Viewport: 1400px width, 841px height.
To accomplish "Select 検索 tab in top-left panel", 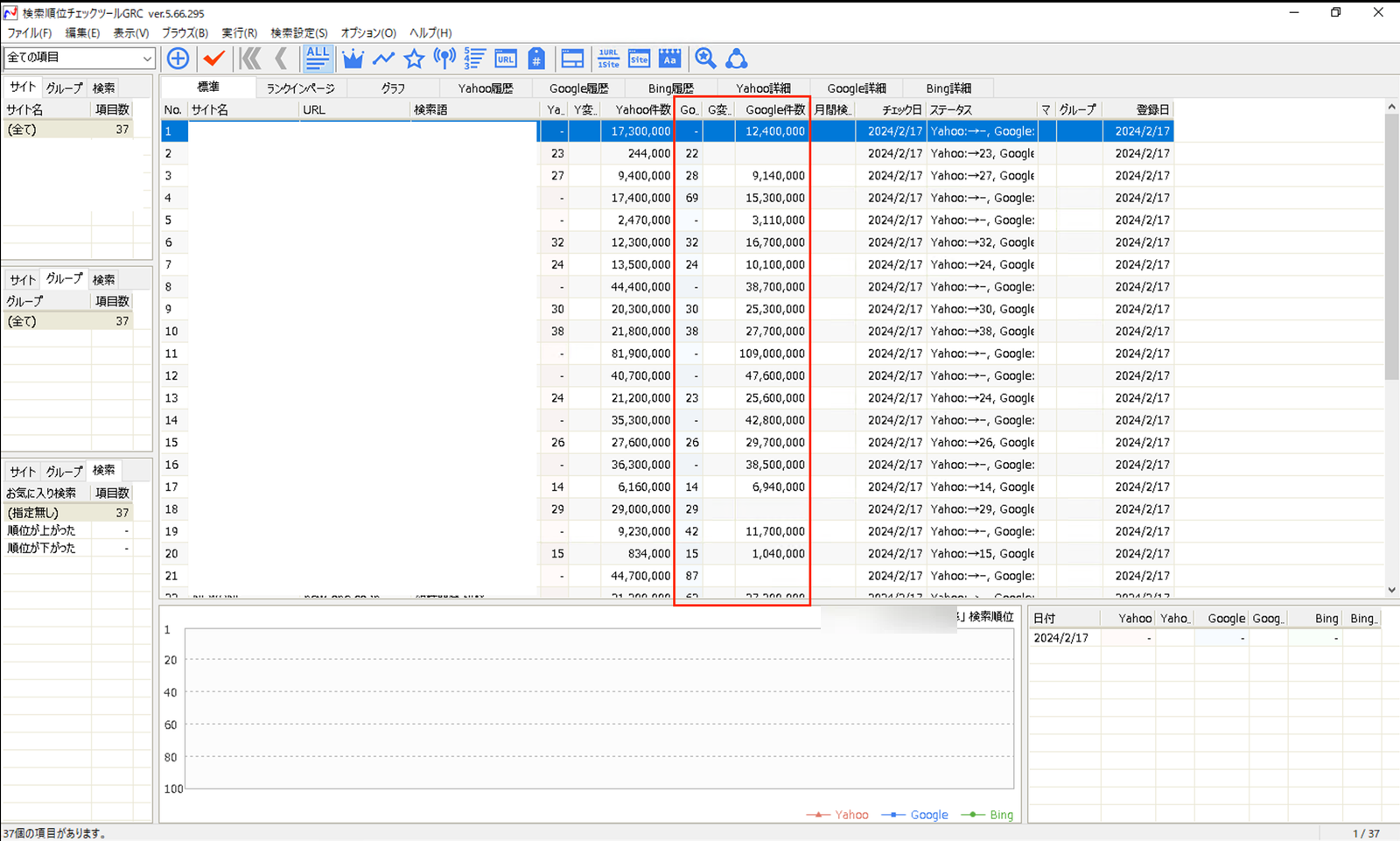I will click(103, 88).
